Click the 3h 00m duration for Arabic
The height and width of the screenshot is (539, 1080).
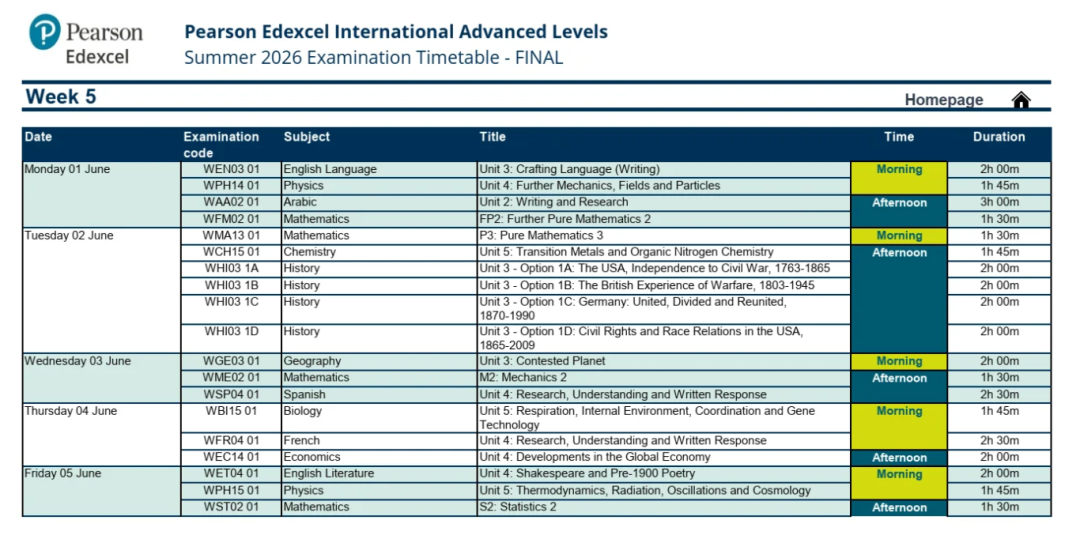click(998, 202)
